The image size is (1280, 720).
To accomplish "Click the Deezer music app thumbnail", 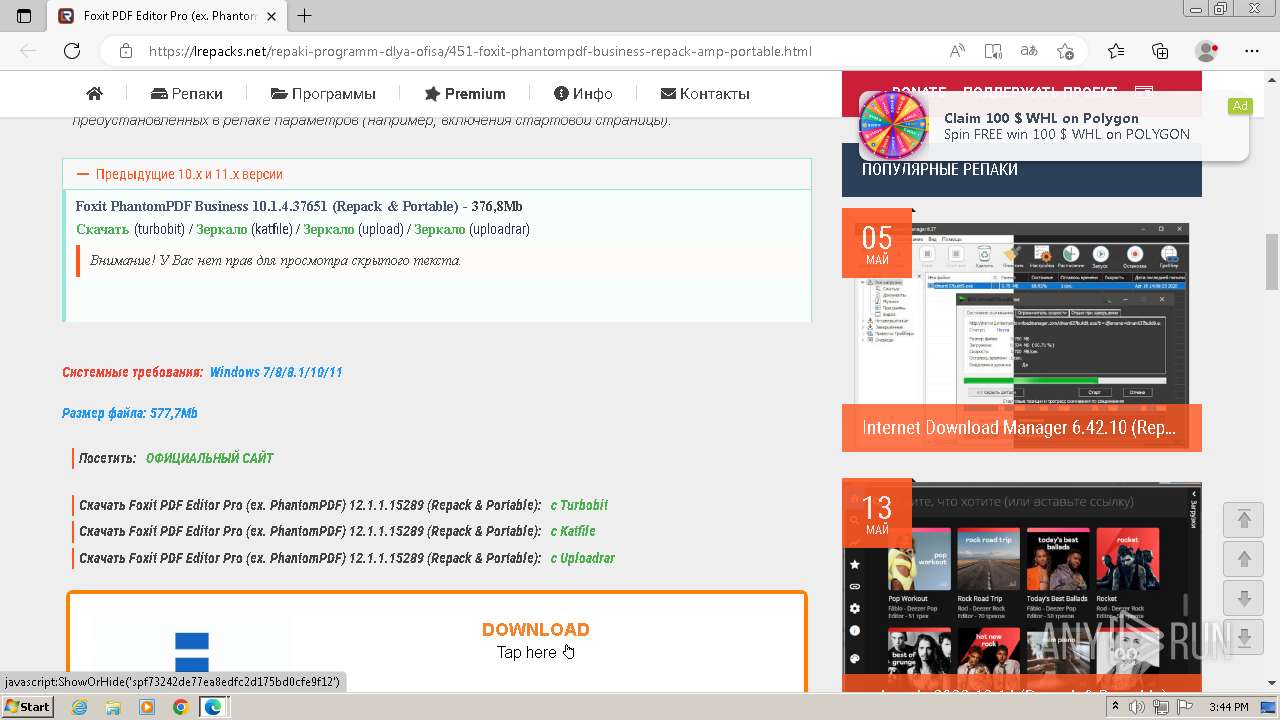I will [1022, 585].
